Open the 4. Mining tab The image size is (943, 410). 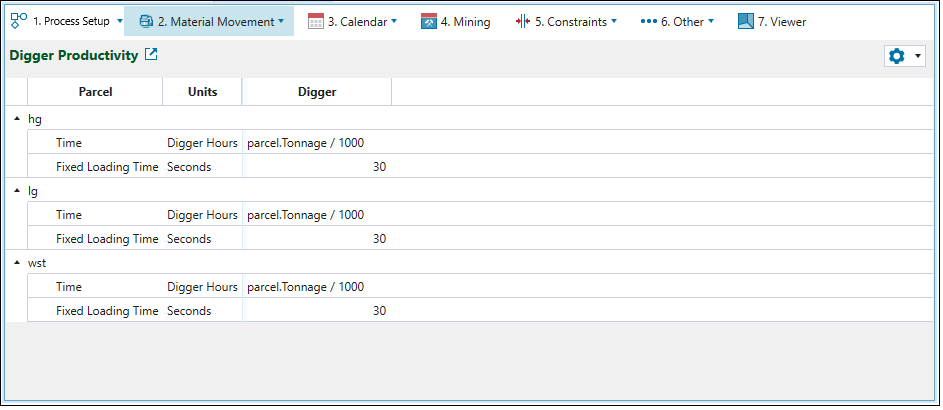point(465,21)
